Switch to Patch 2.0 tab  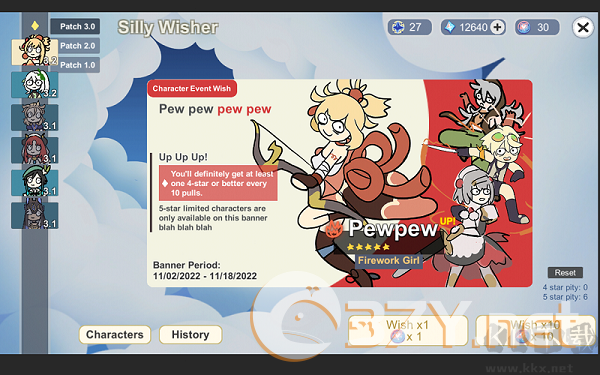75,46
